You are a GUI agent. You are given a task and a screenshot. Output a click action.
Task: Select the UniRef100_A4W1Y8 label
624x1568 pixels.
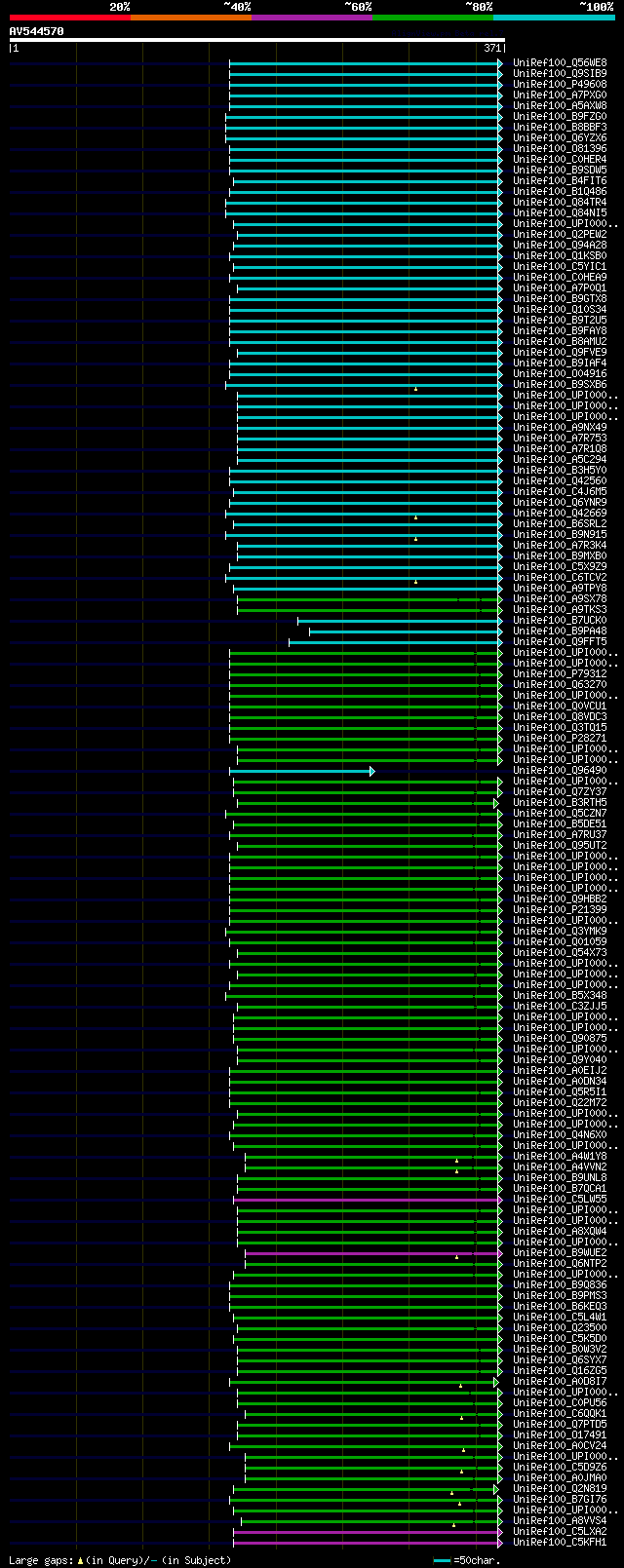[560, 1156]
